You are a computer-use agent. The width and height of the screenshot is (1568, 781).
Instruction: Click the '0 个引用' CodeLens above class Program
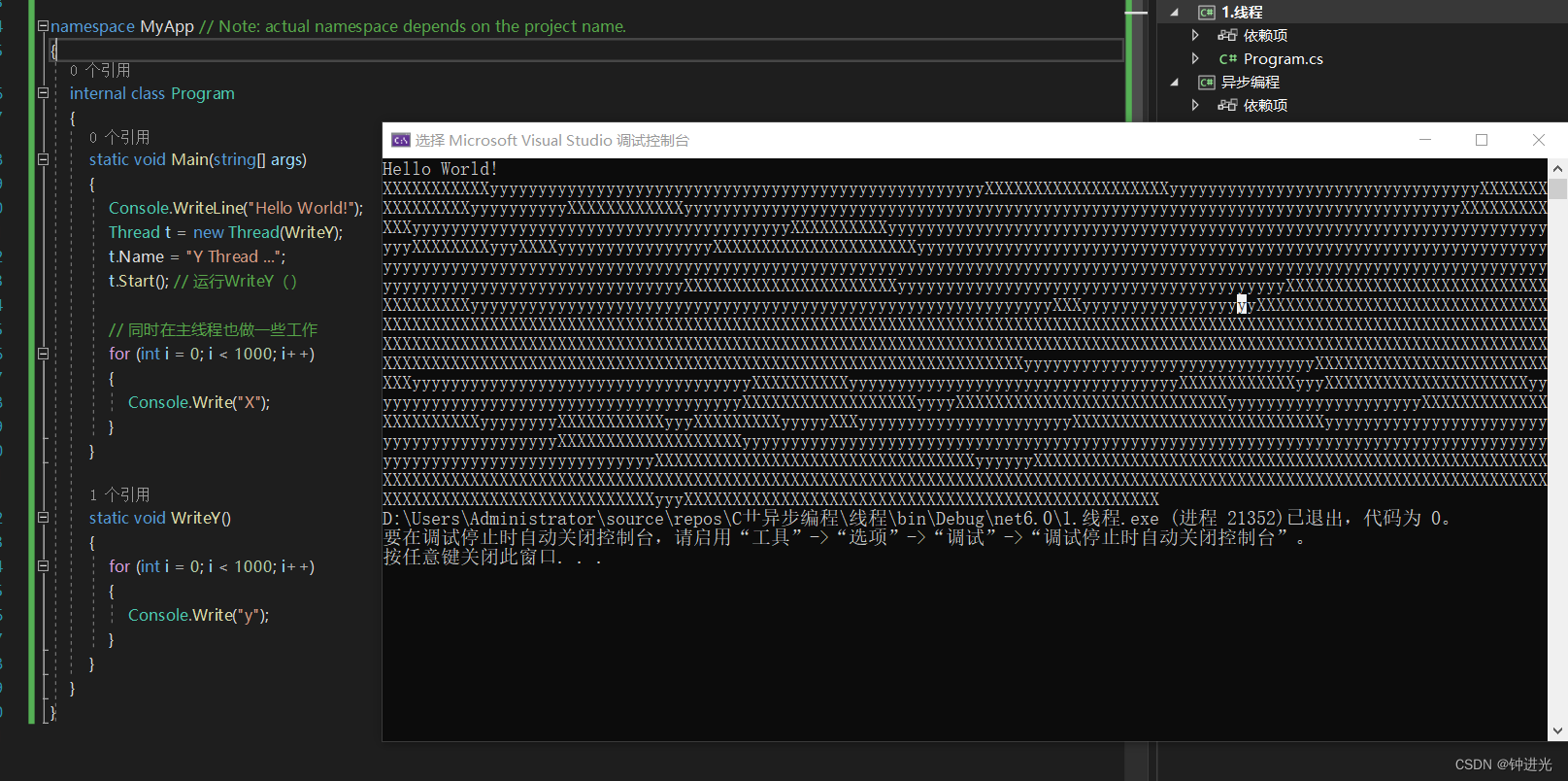100,70
